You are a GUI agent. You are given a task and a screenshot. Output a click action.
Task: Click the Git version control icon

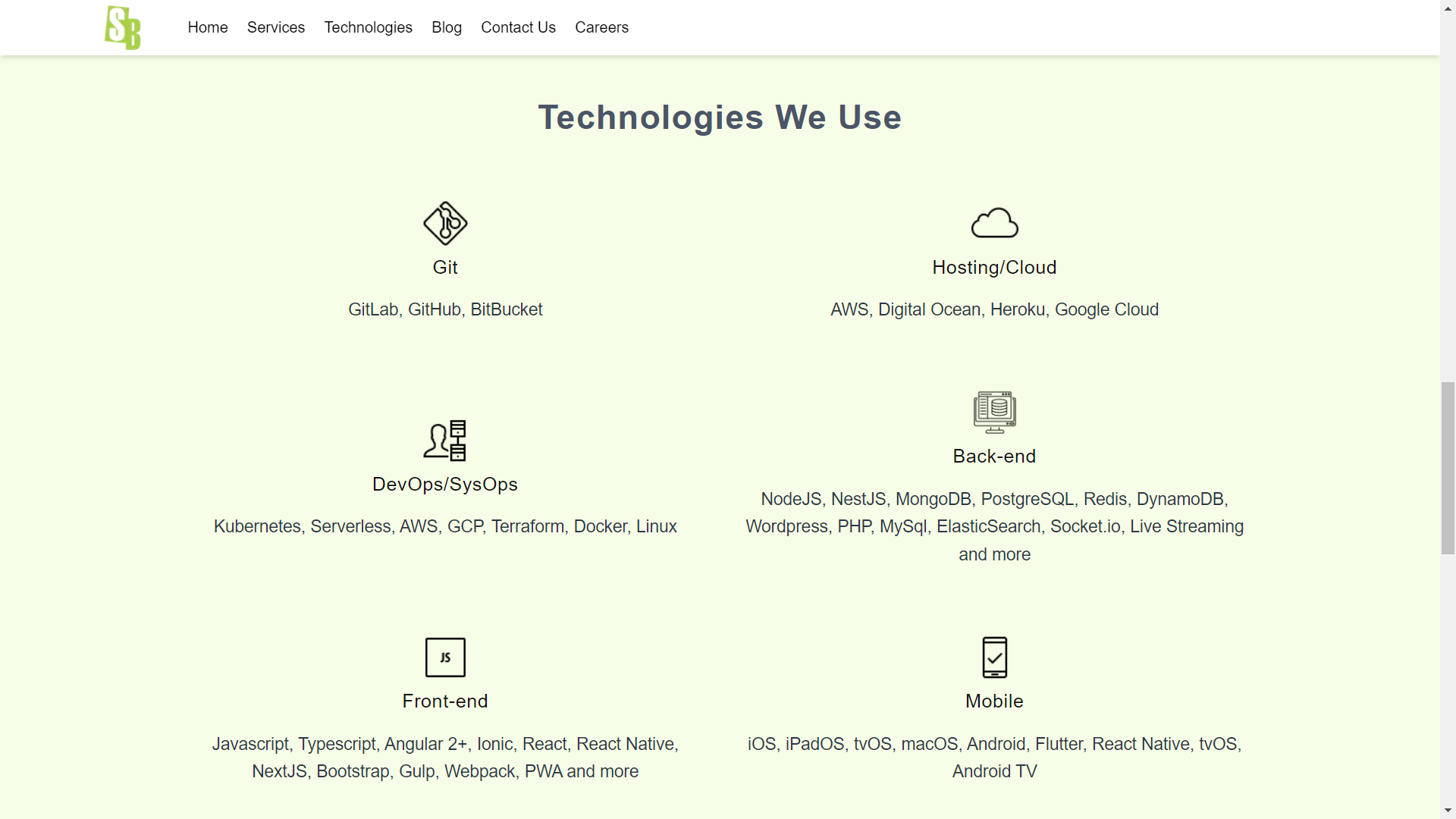tap(445, 222)
